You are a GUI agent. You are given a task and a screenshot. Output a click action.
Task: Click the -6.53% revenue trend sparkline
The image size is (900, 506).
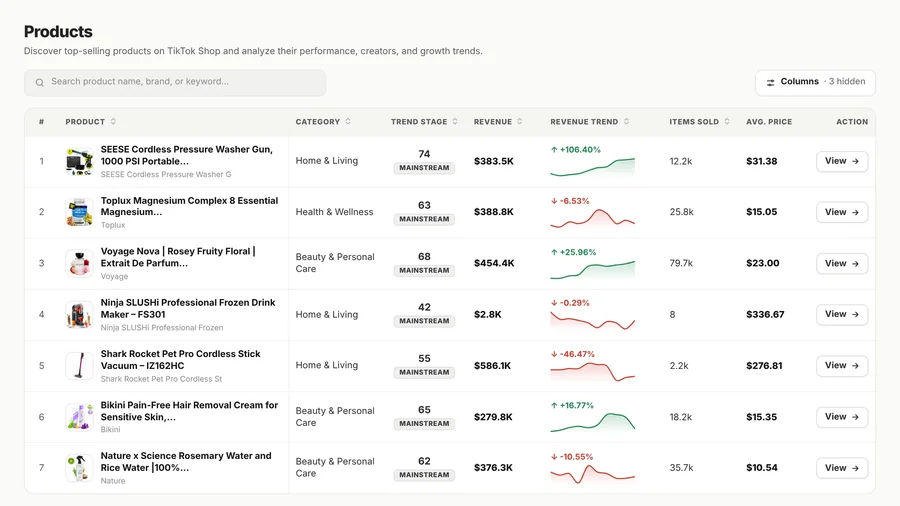click(592, 218)
